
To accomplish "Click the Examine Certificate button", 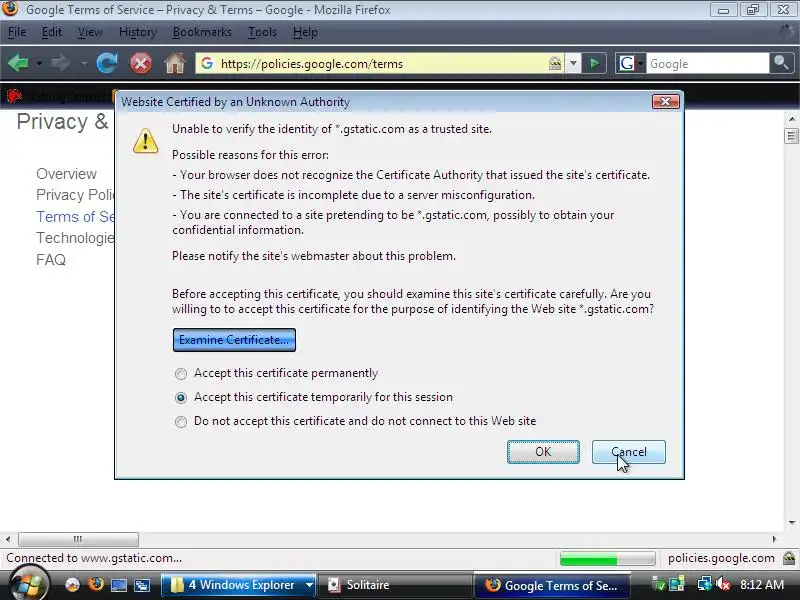I will [234, 340].
